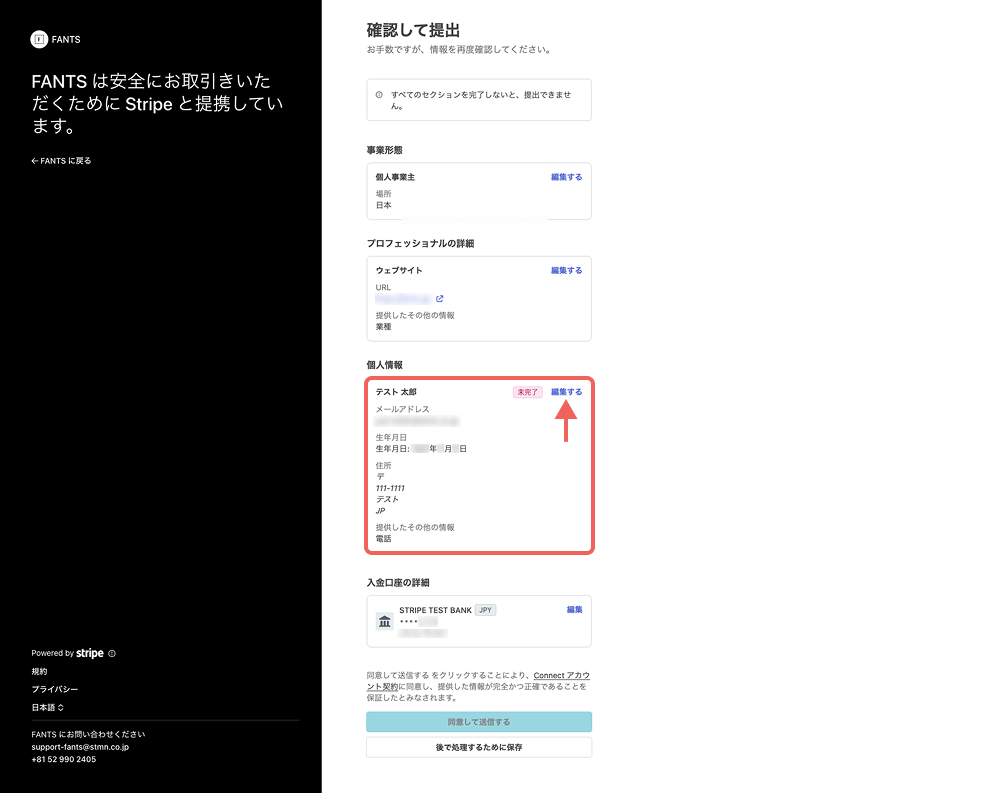Click the 同意して送信する button
The width and height of the screenshot is (982, 793).
coord(479,722)
